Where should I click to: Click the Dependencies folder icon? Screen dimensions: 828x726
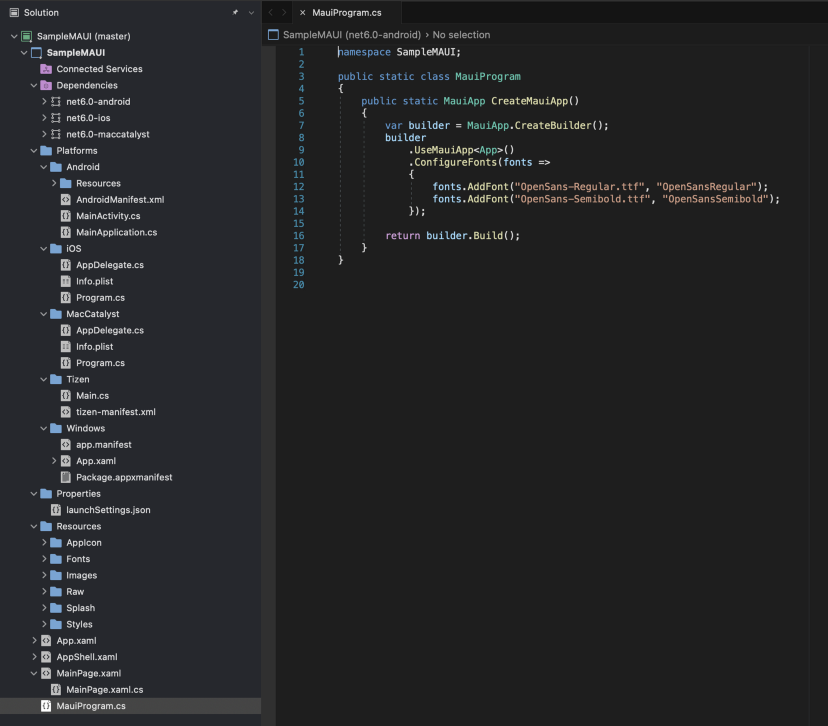pos(46,86)
